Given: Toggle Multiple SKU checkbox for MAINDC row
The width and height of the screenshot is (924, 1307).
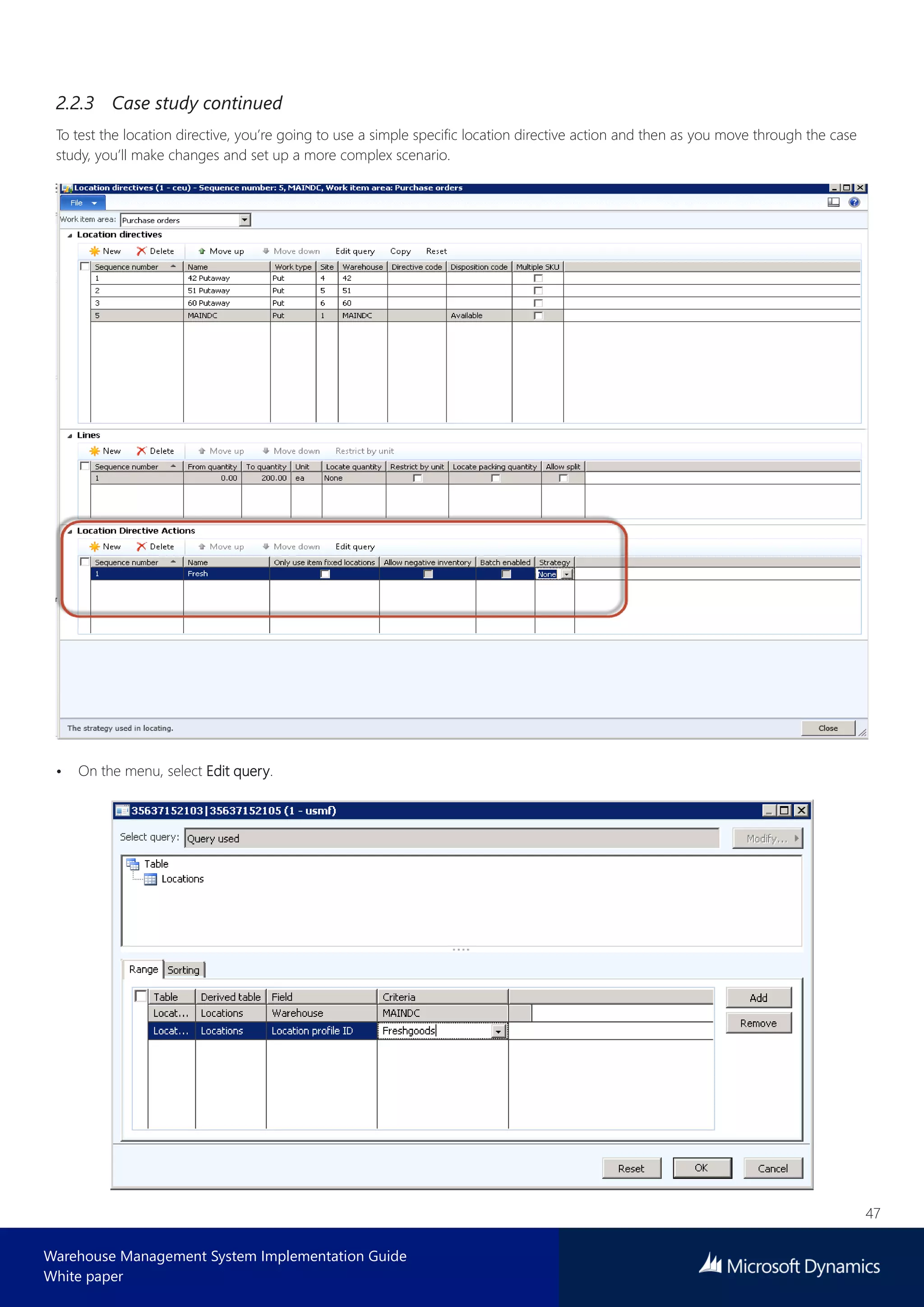Looking at the screenshot, I should [x=538, y=316].
